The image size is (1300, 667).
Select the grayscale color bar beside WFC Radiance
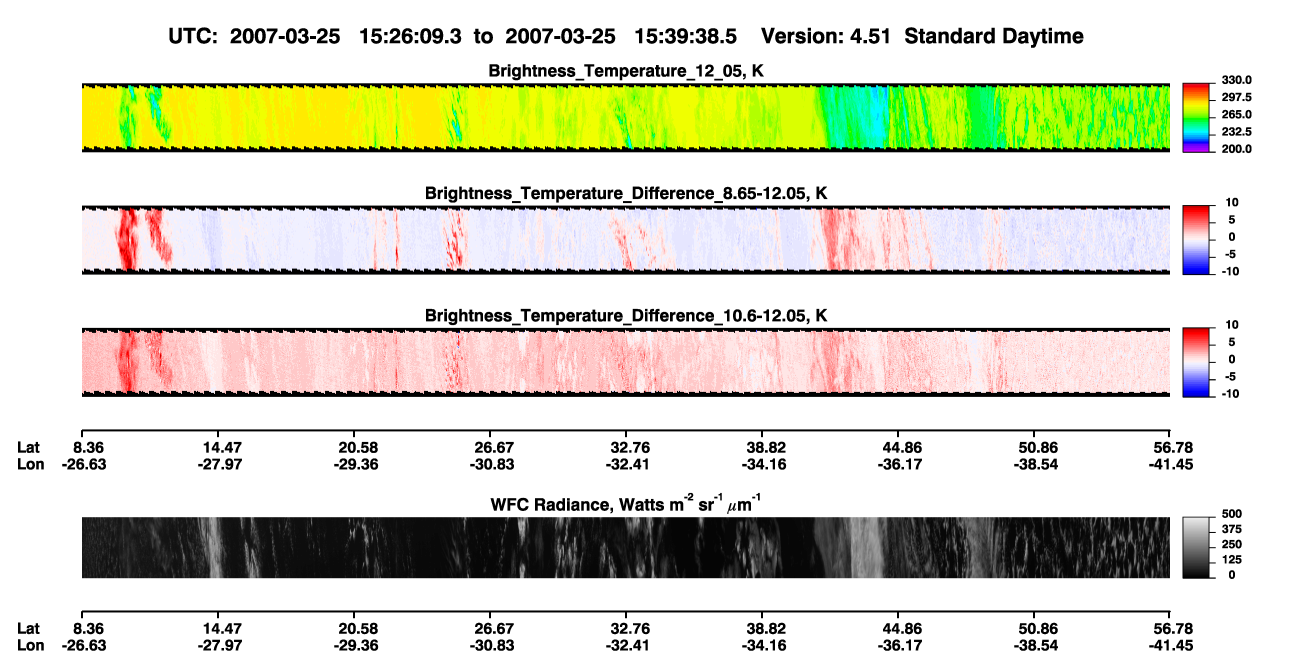(x=1196, y=547)
